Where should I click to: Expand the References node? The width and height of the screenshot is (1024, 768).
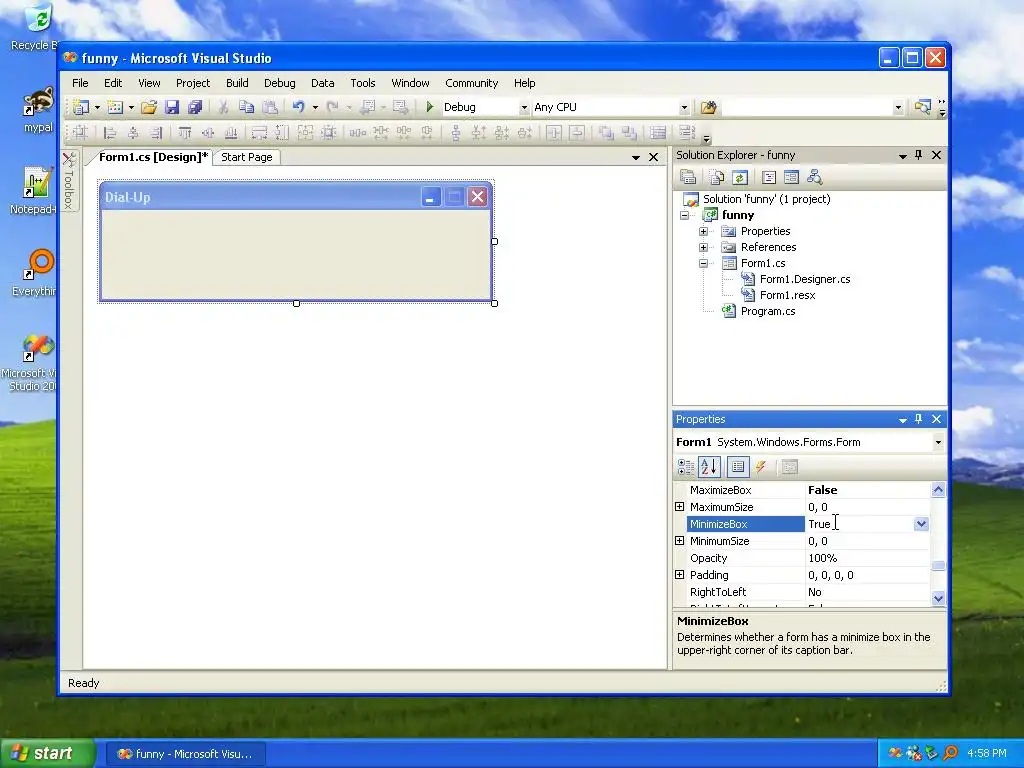pos(703,247)
